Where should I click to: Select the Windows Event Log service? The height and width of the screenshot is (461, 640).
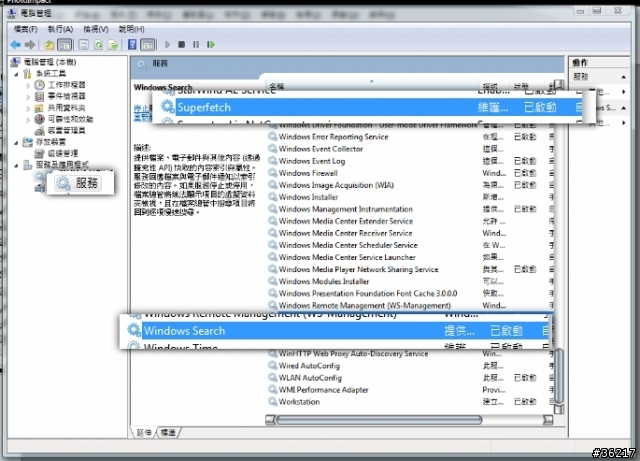point(410,161)
